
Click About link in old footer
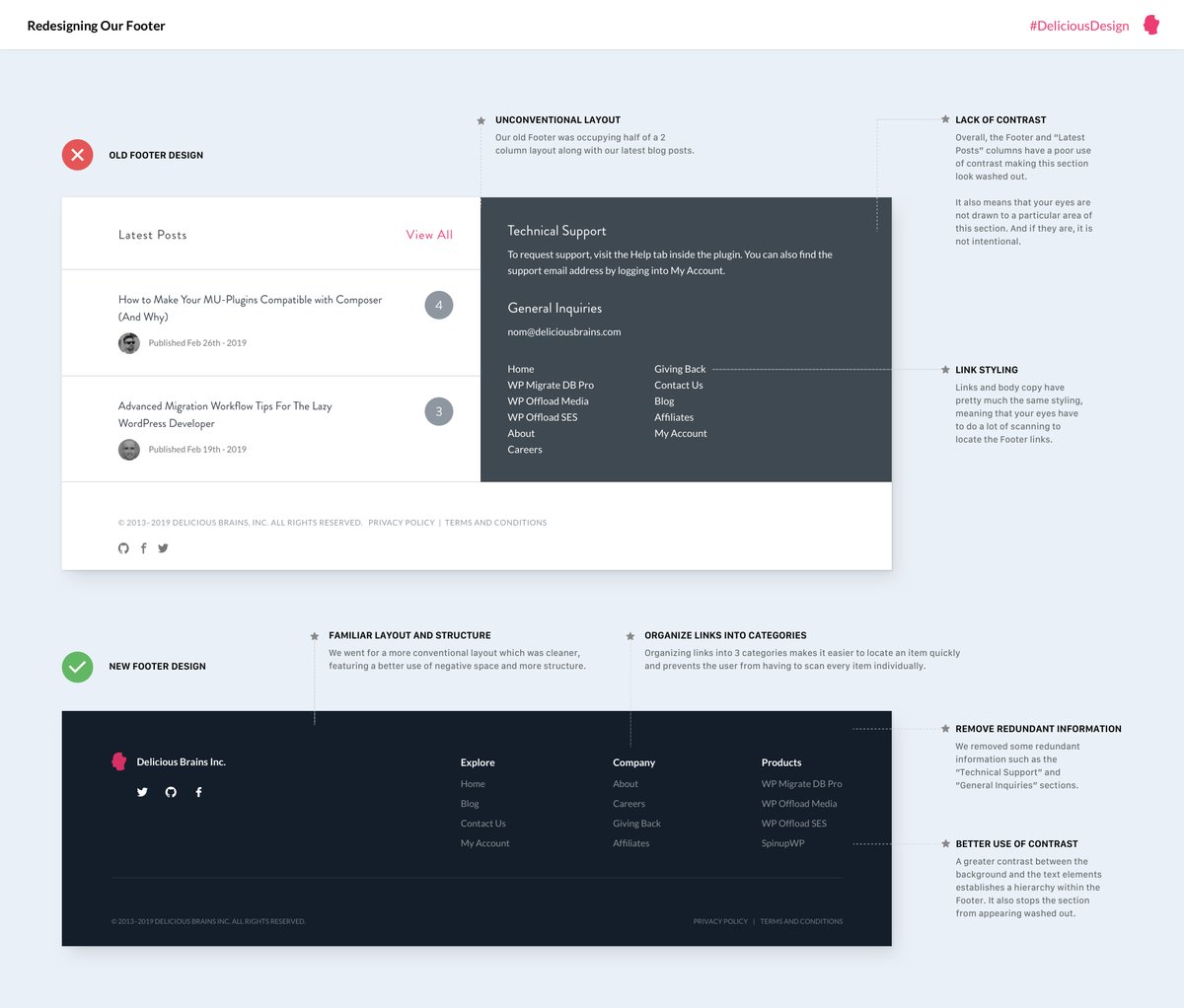521,433
